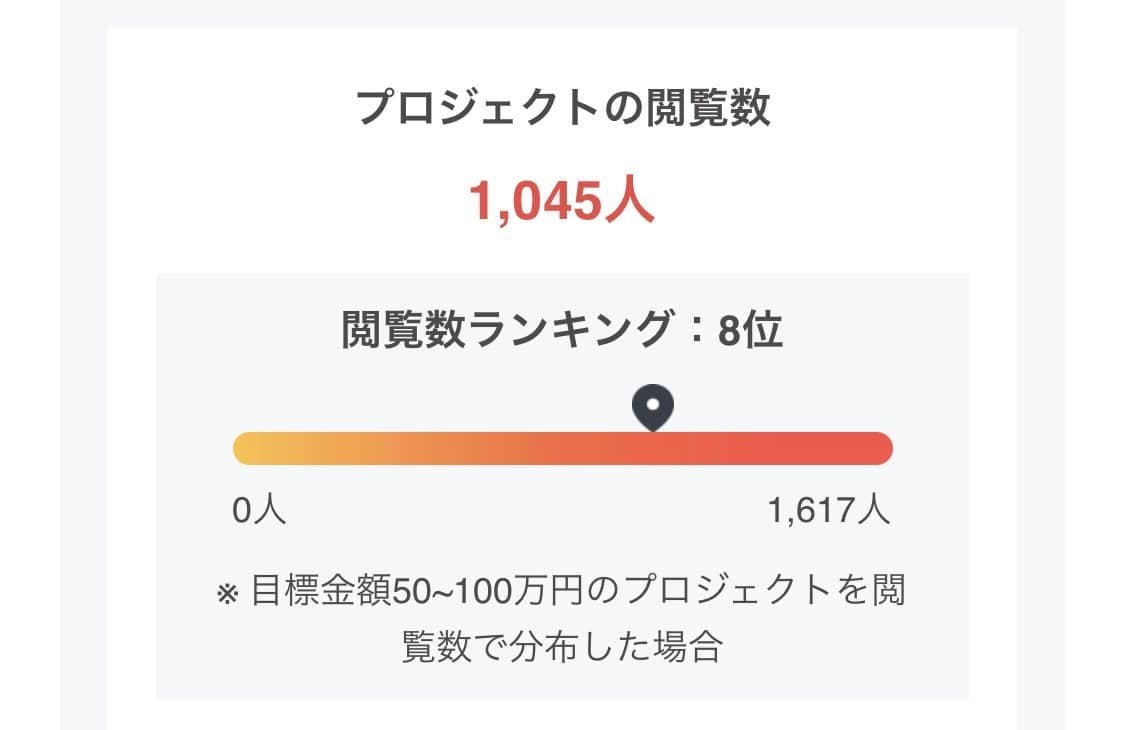Click the 1,617人 maximum label

point(828,511)
